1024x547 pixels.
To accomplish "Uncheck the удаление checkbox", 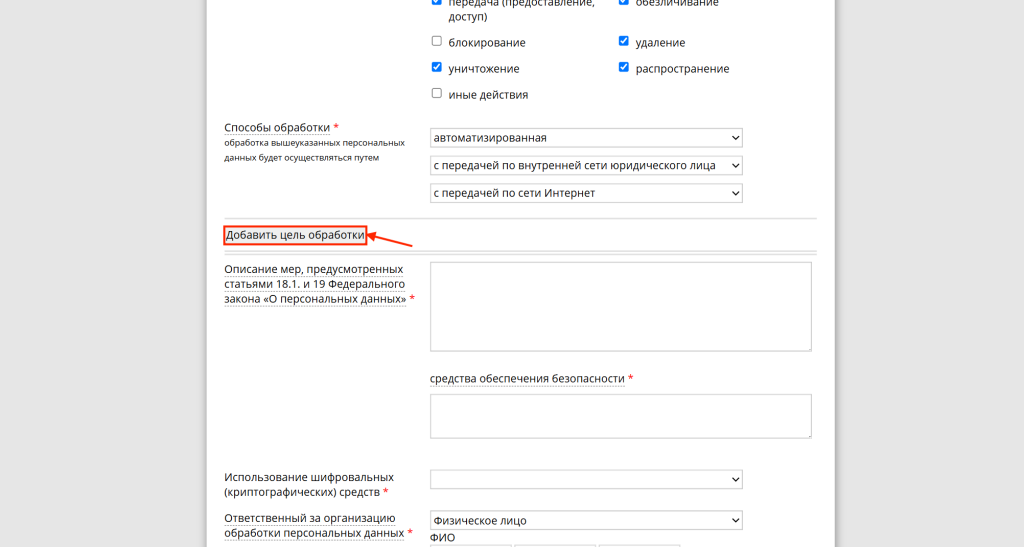I will point(624,42).
